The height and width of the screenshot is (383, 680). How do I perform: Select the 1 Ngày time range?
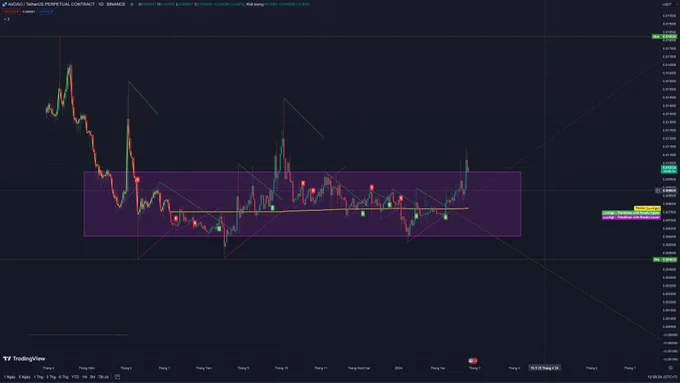pyautogui.click(x=10, y=377)
